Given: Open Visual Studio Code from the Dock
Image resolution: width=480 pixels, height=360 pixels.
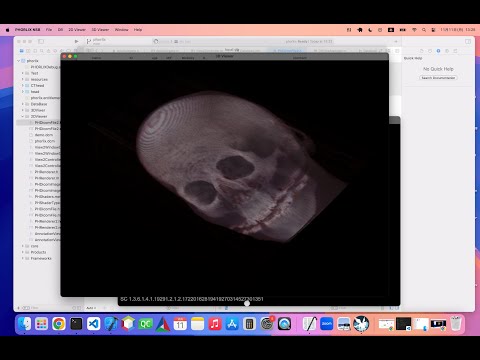Looking at the screenshot, I should pos(94,324).
